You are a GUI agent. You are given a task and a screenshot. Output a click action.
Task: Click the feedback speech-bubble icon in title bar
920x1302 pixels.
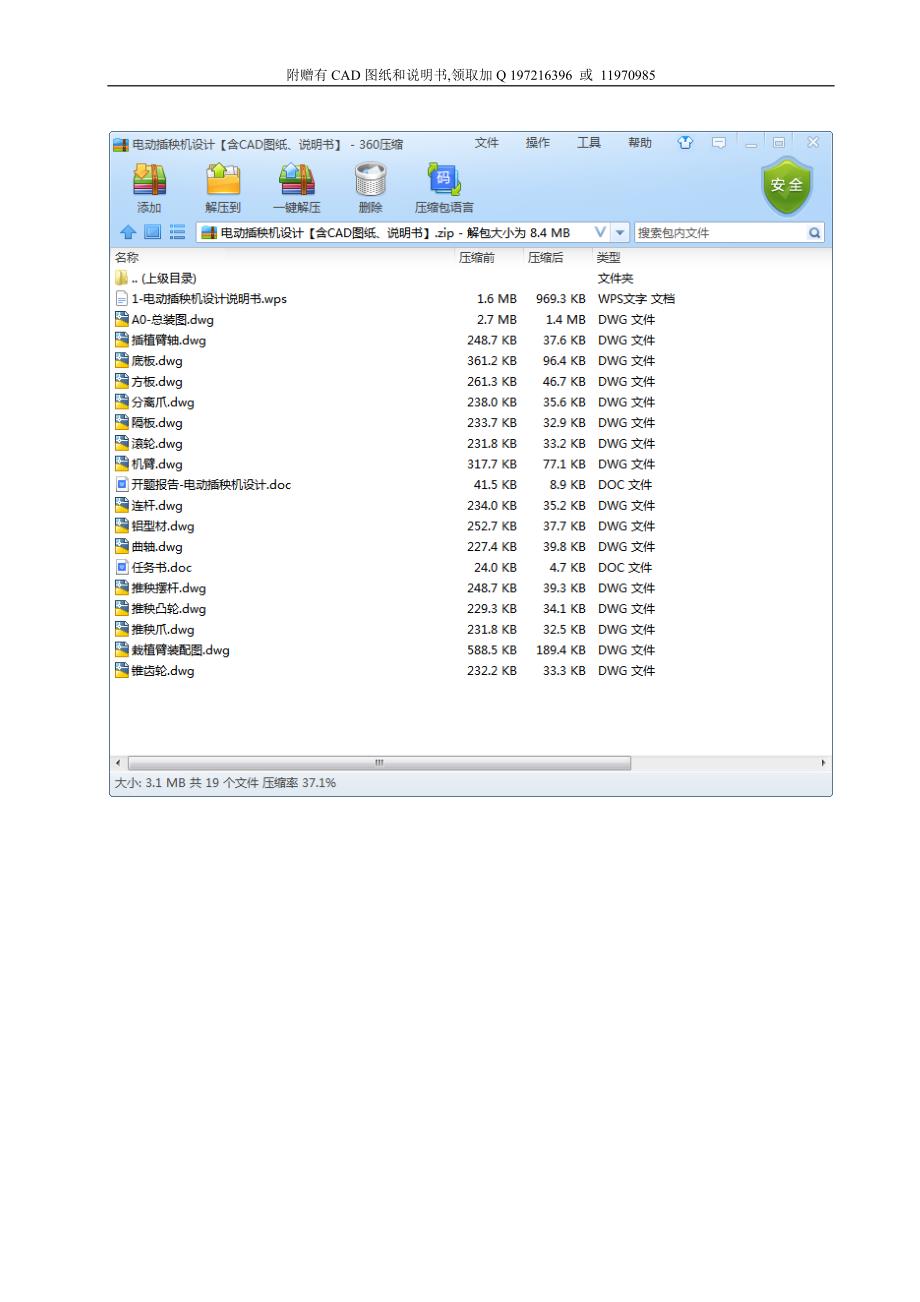(x=718, y=143)
